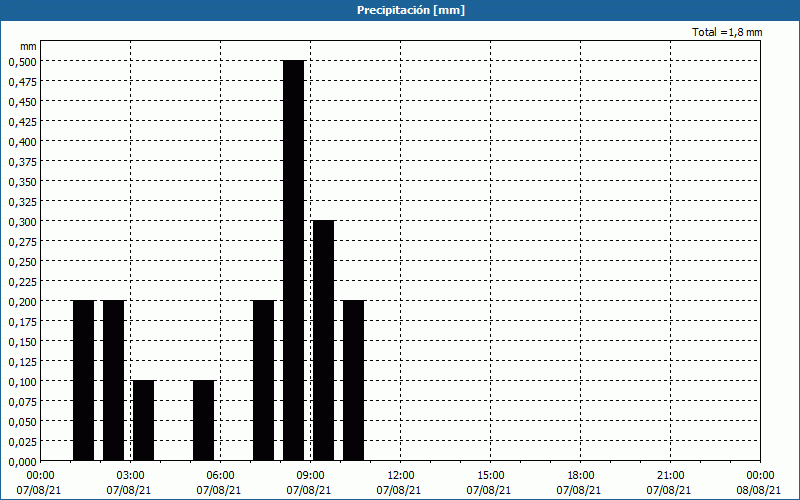Click the 0,025 y-axis value
800x500 pixels.
22,441
